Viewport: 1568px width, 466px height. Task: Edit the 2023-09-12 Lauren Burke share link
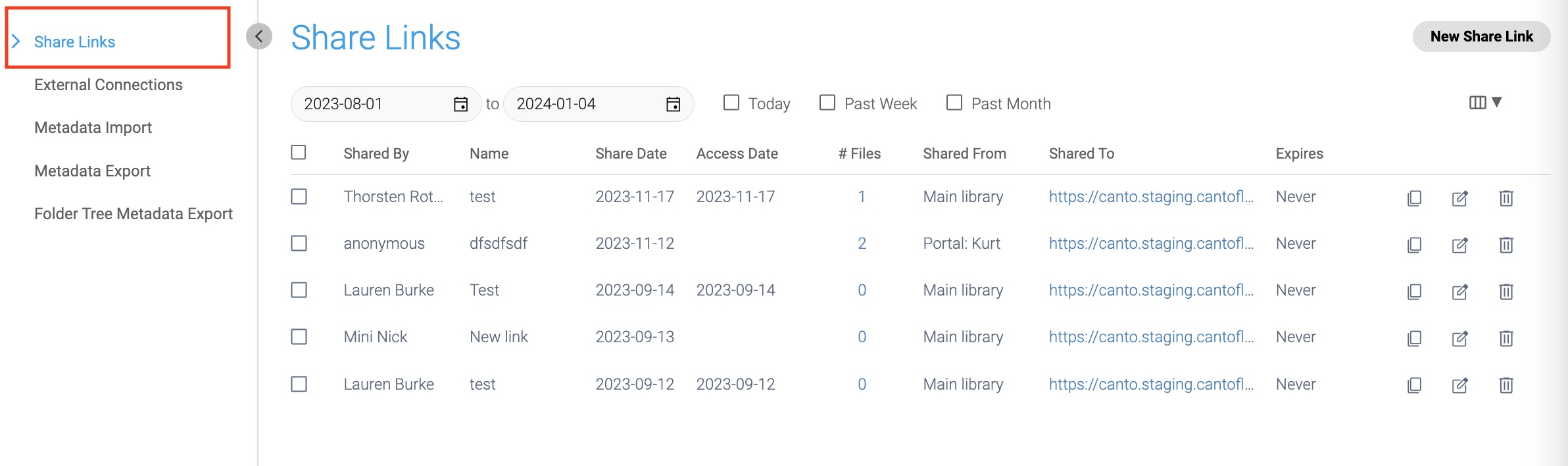point(1459,385)
